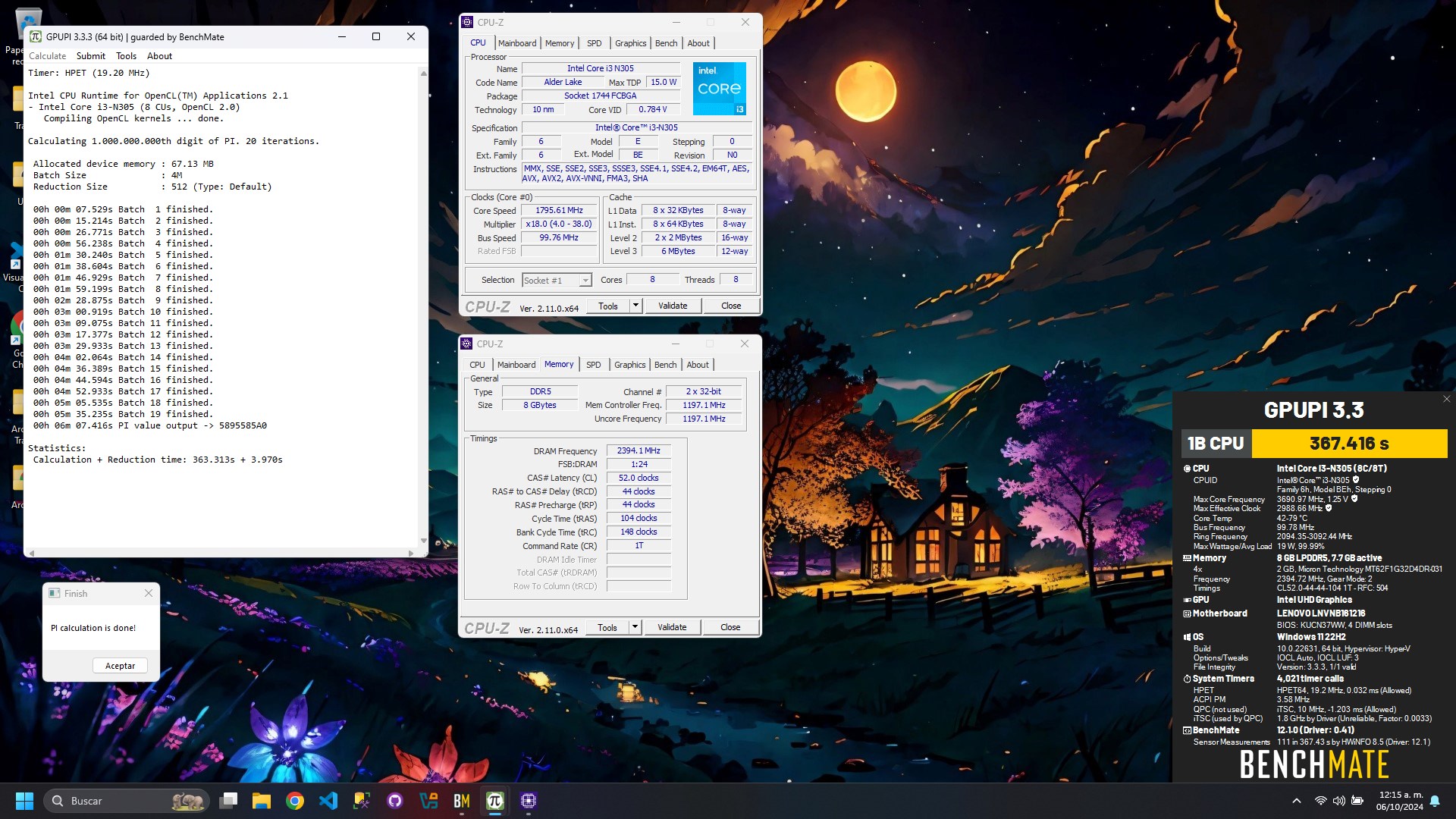The height and width of the screenshot is (819, 1456).
Task: Click Validate in the lower CPU-Z window
Action: 672,627
